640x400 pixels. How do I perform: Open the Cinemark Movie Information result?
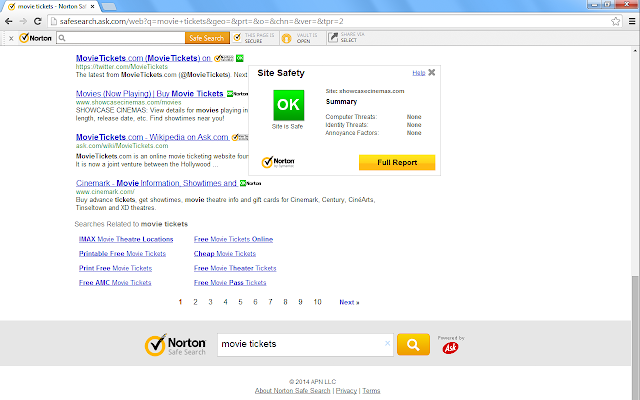point(156,183)
